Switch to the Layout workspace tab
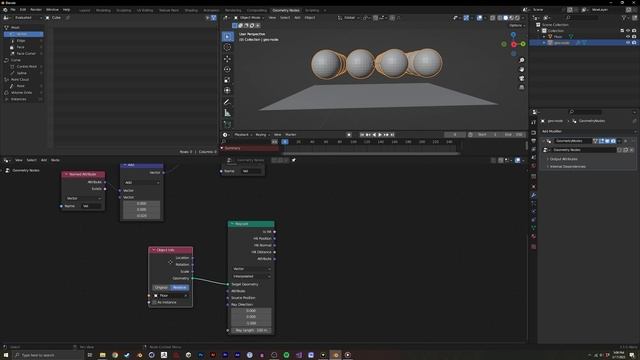Screen dimensions: 640x360 coord(84,10)
